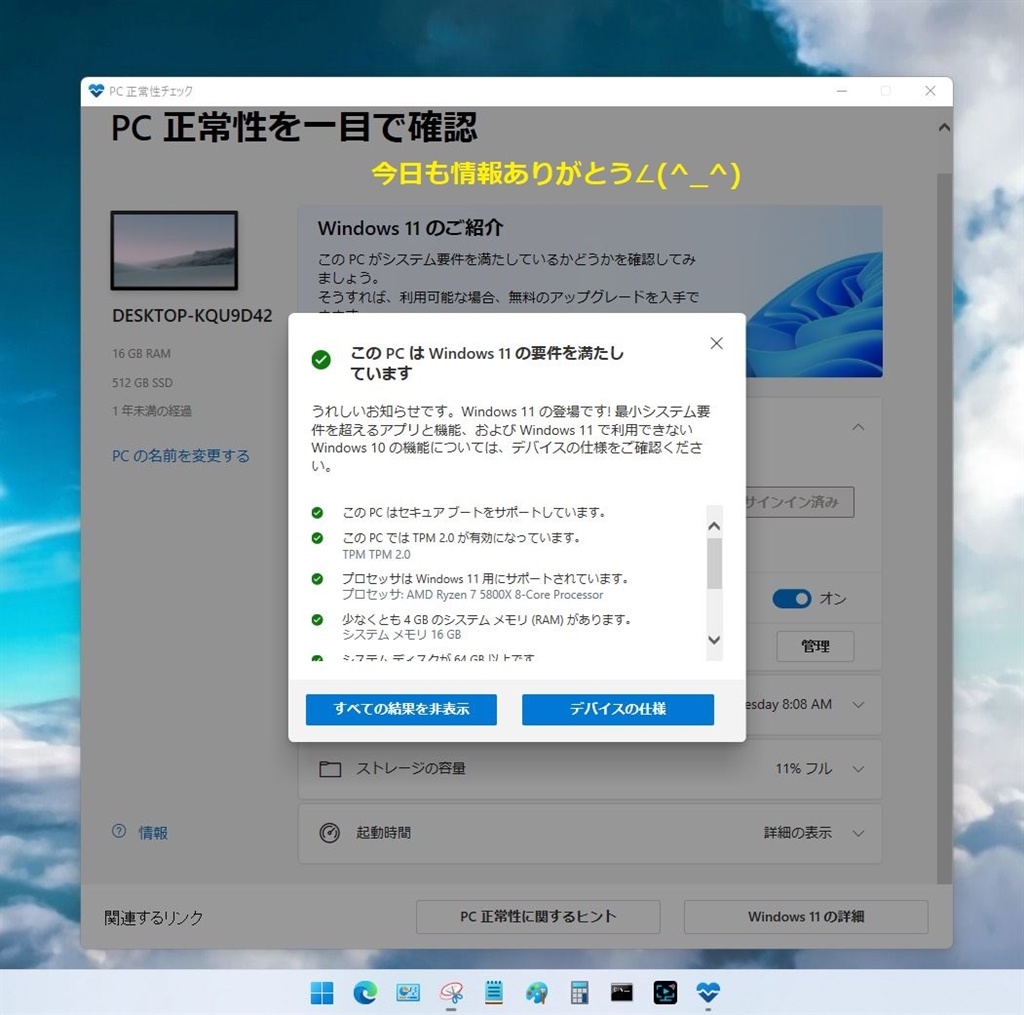
Task: Open 'デバイスの仕様' device specs button
Action: (618, 709)
